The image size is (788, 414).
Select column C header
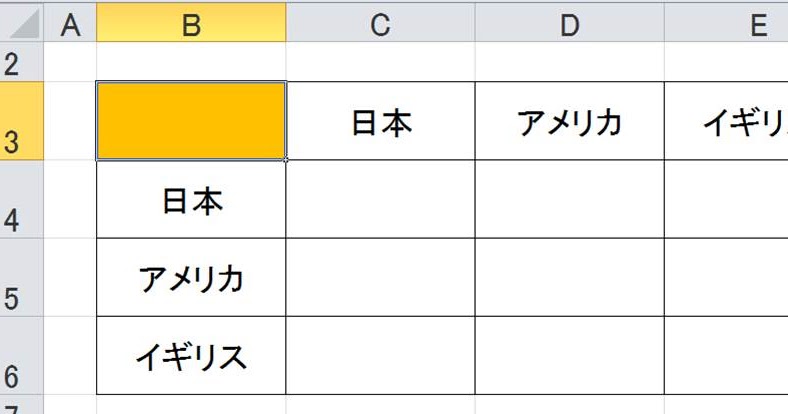[380, 23]
